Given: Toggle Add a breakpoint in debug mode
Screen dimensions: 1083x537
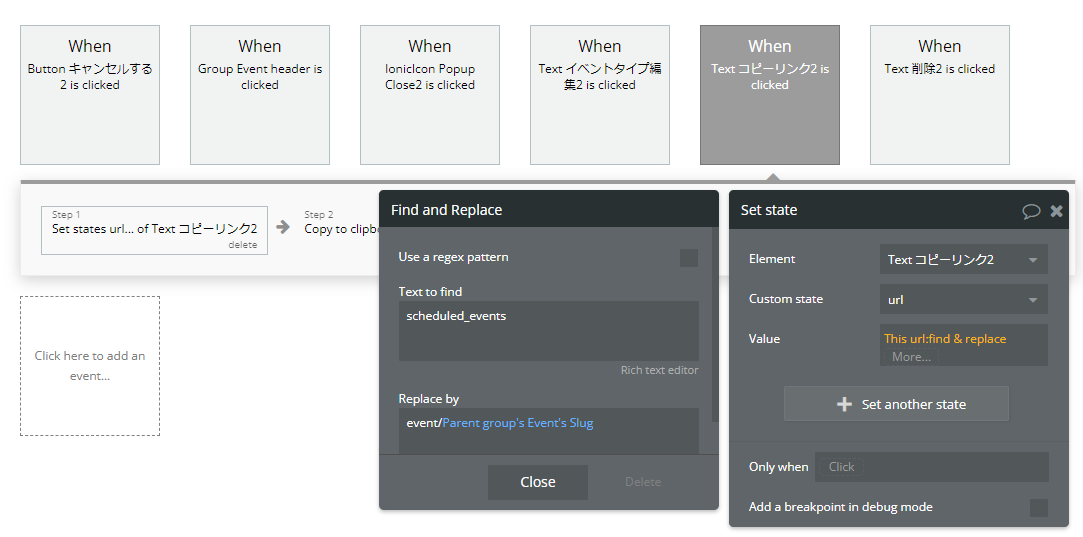Looking at the screenshot, I should (x=1039, y=507).
